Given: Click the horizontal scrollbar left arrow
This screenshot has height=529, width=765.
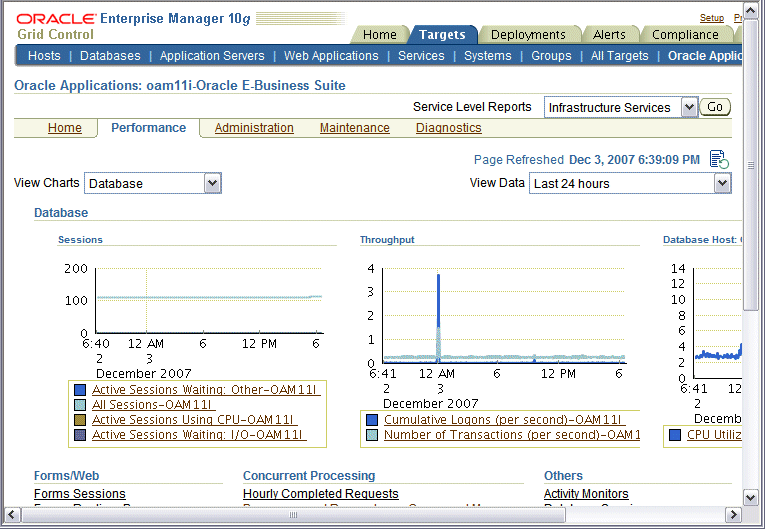Looking at the screenshot, I should tap(12, 514).
